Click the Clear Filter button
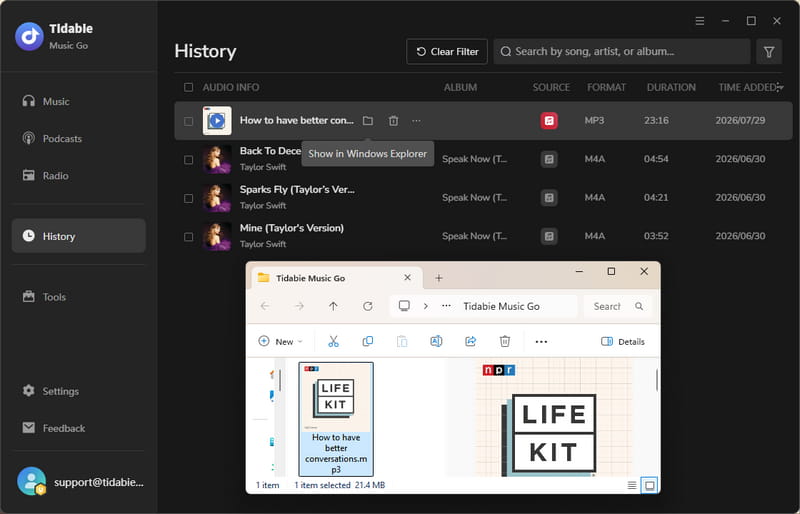This screenshot has width=800, height=514. [x=447, y=52]
